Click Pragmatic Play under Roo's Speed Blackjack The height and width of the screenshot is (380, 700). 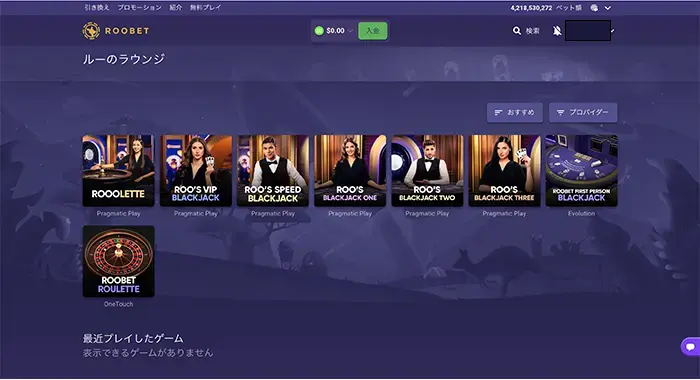pos(273,213)
